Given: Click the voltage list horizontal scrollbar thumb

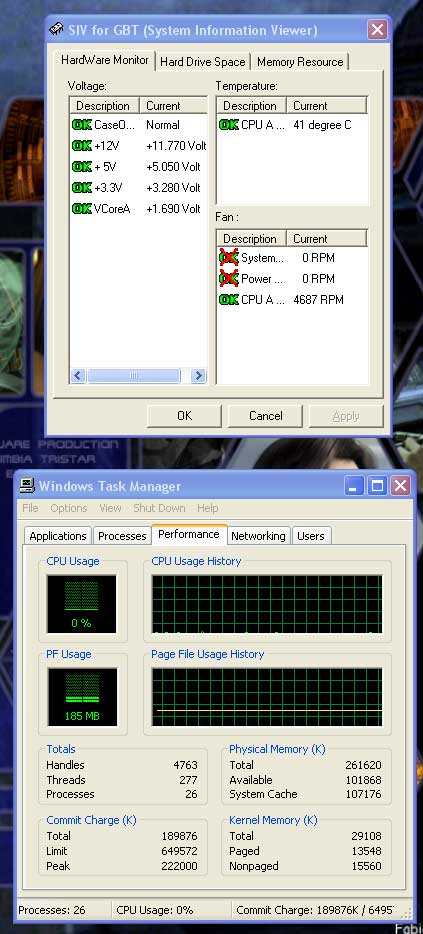Looking at the screenshot, I should click(133, 375).
